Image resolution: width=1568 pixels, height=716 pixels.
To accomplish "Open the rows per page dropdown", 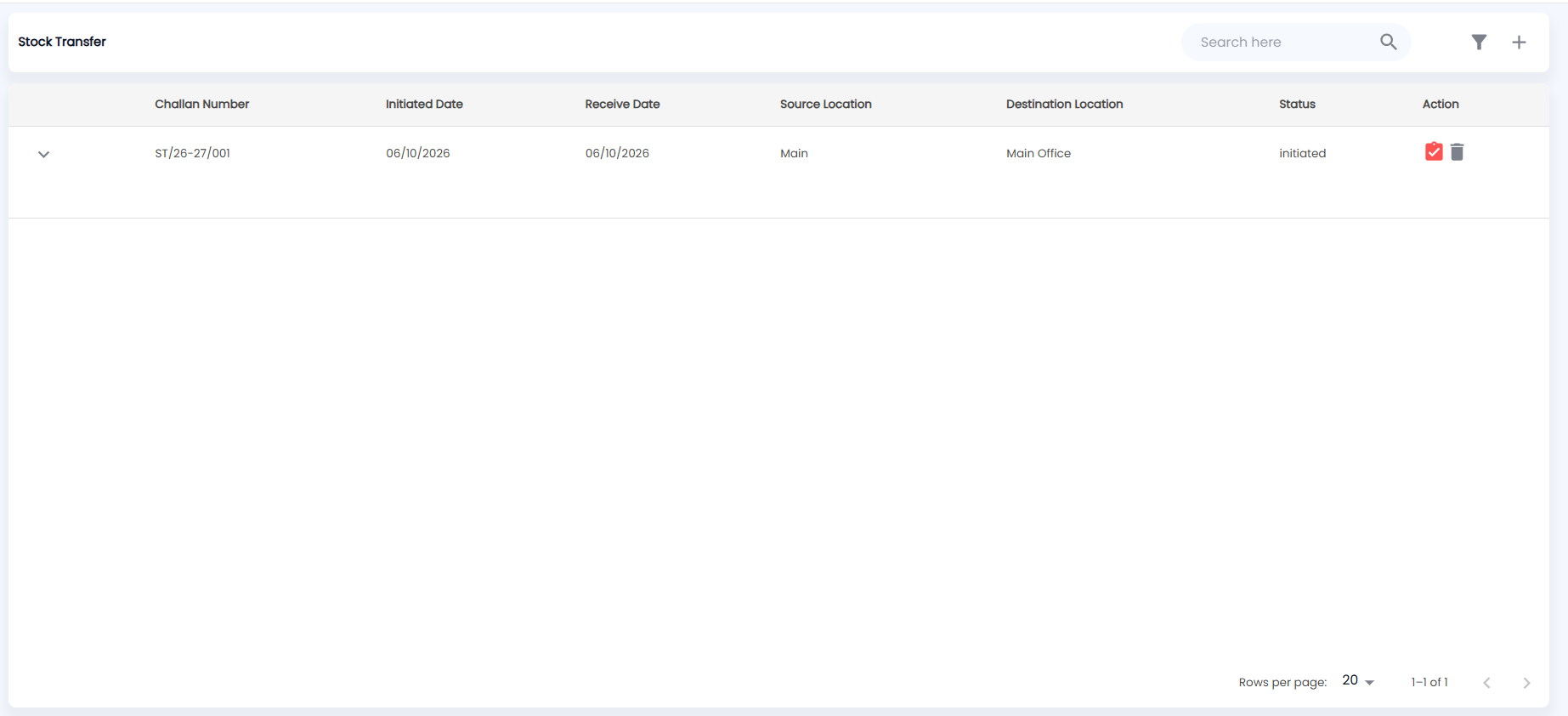I will 1358,680.
